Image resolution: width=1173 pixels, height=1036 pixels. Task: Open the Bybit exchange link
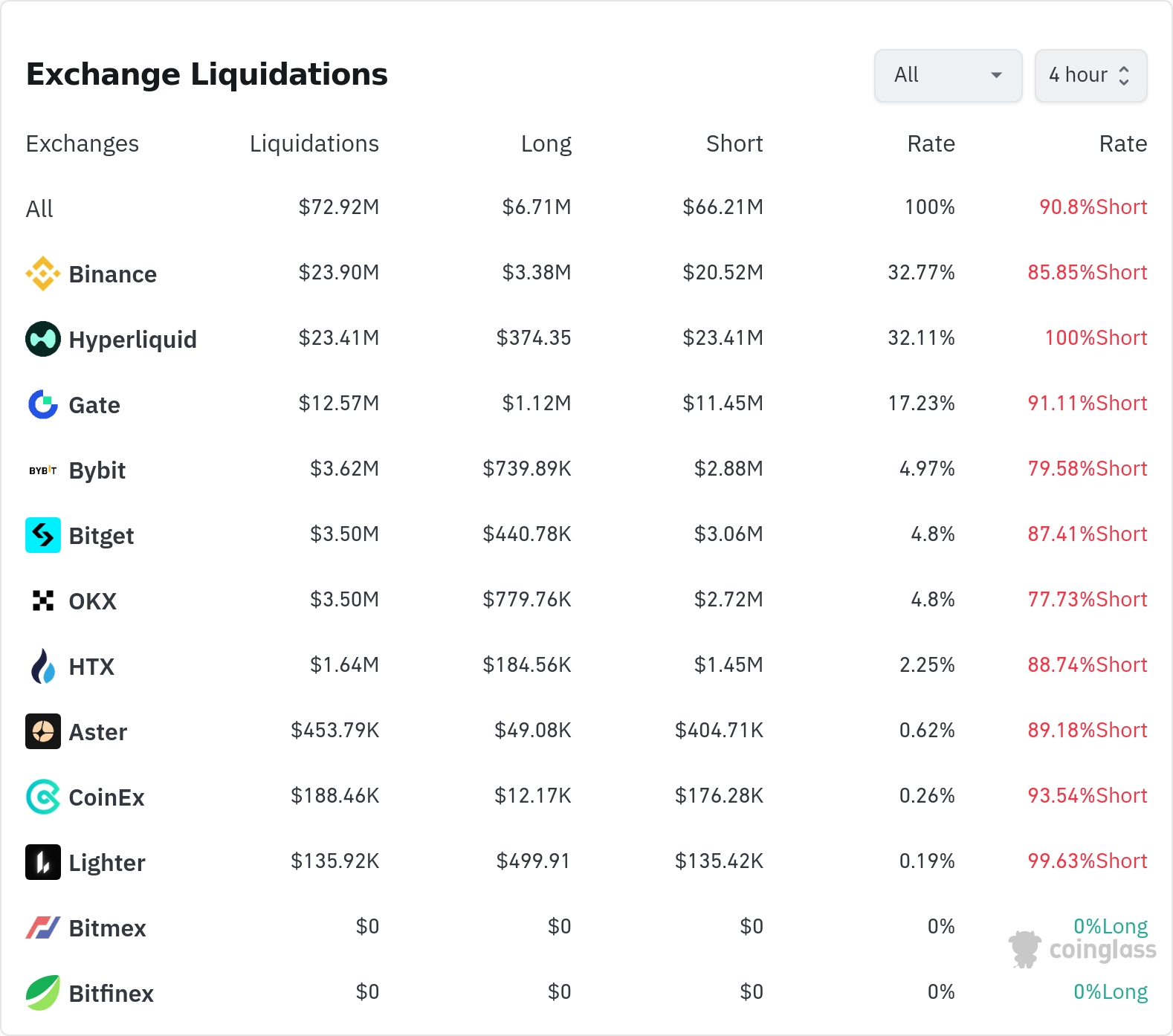pyautogui.click(x=97, y=470)
